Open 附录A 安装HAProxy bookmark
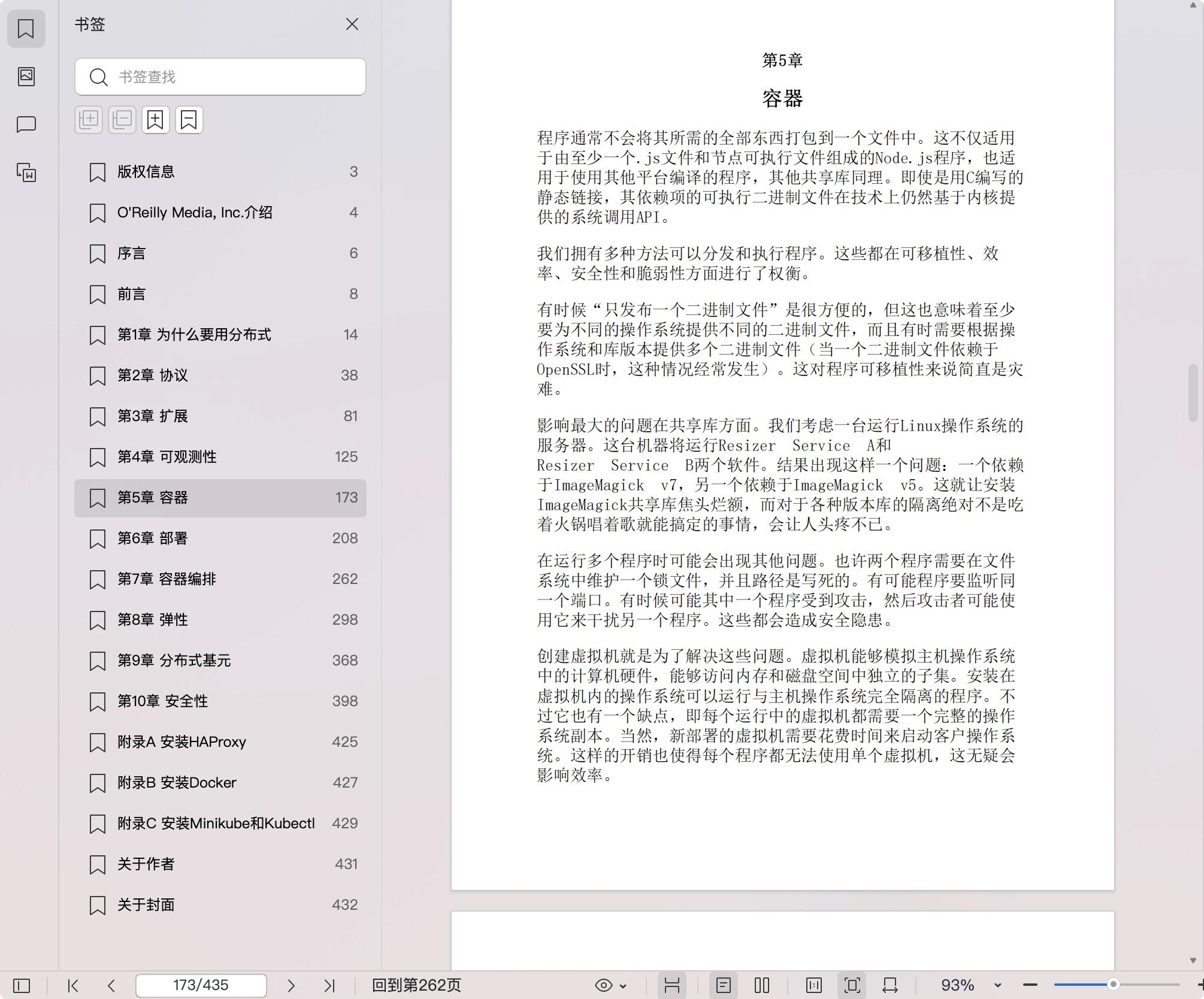The image size is (1204, 999). (220, 742)
